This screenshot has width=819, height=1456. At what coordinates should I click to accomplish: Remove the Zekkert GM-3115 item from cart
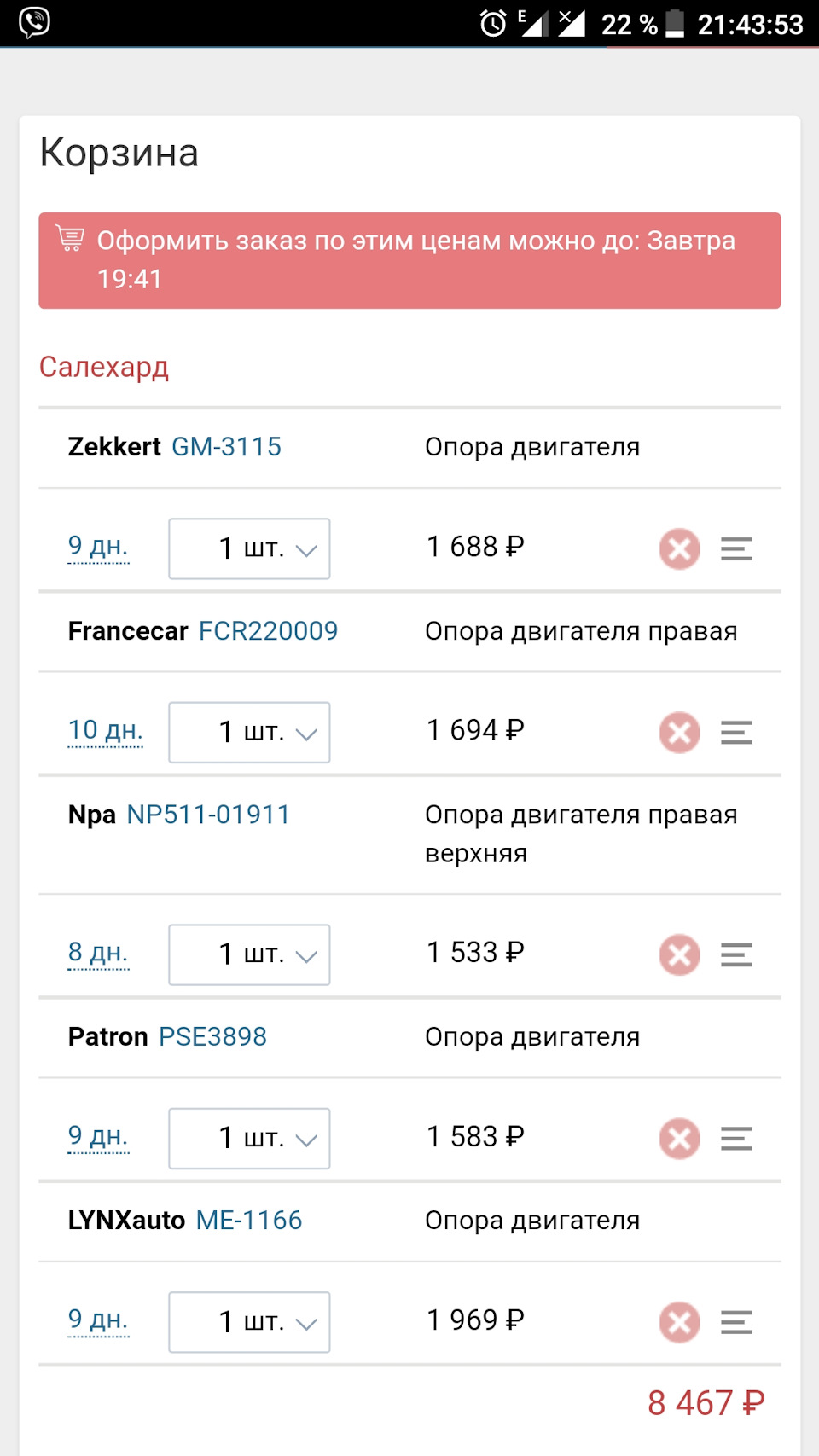(679, 548)
